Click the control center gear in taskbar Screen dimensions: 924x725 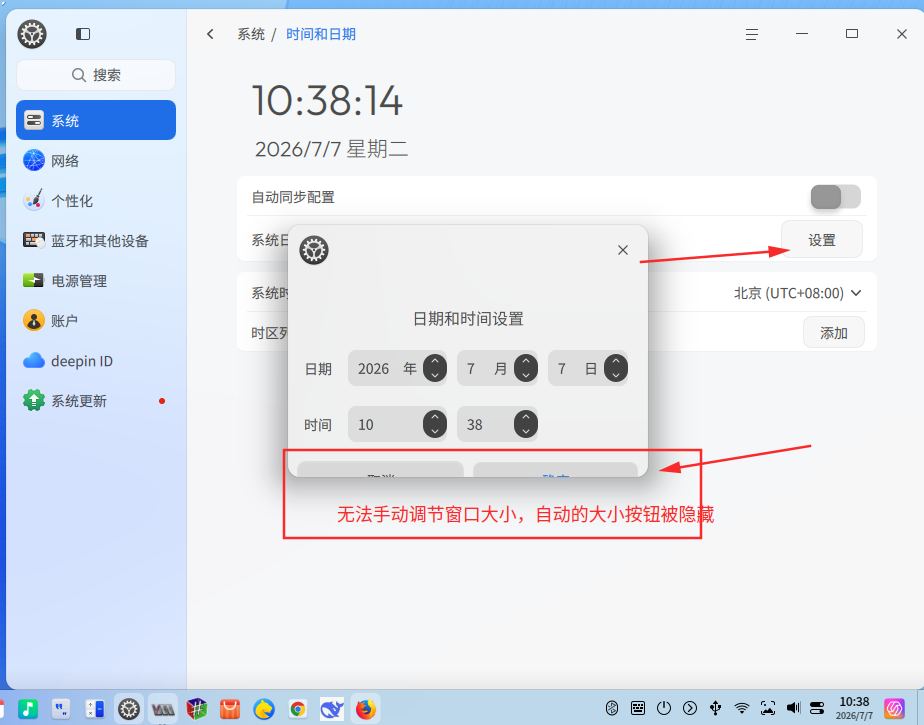pyautogui.click(x=128, y=708)
